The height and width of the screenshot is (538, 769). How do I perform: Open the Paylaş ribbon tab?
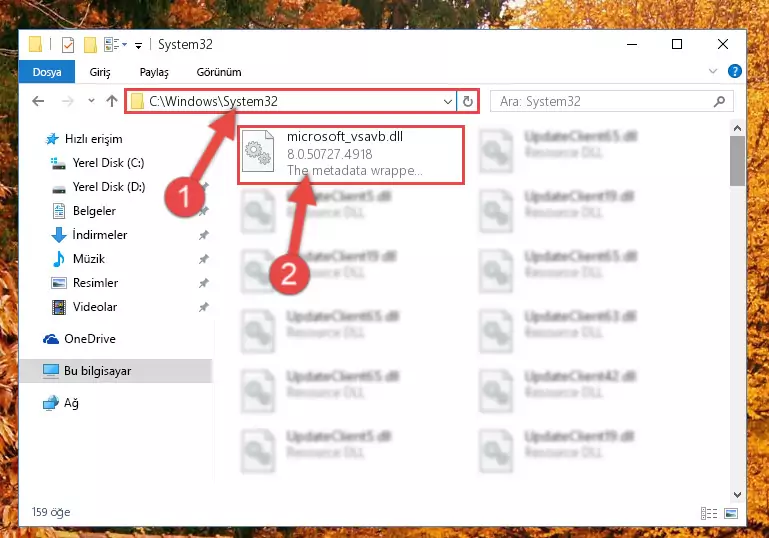coord(154,72)
